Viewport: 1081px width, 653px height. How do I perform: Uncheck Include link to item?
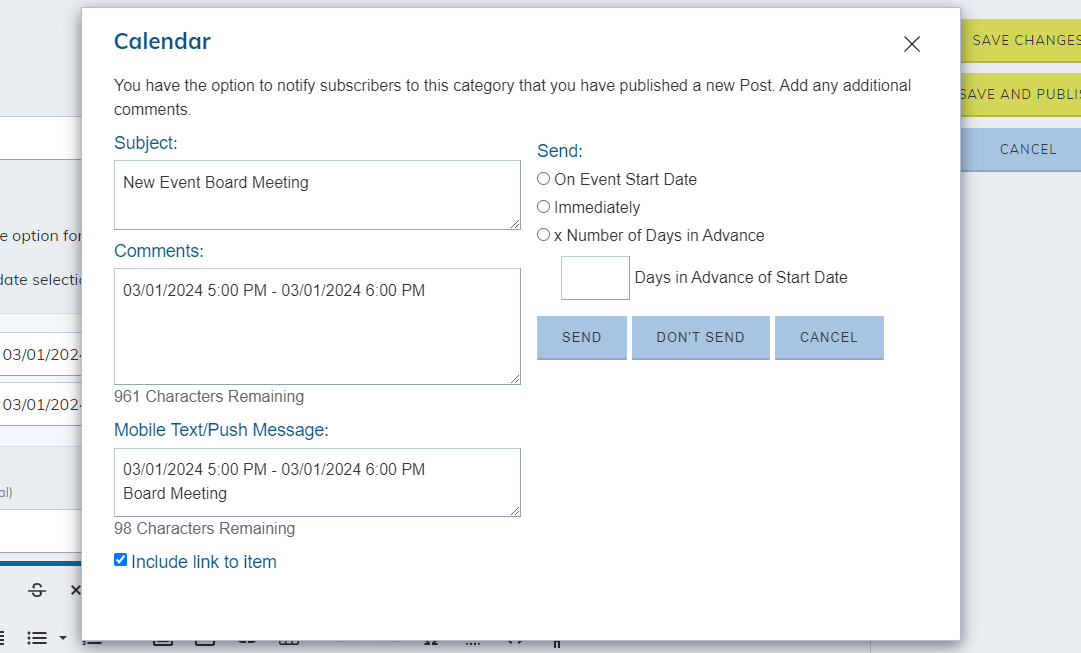(x=121, y=560)
